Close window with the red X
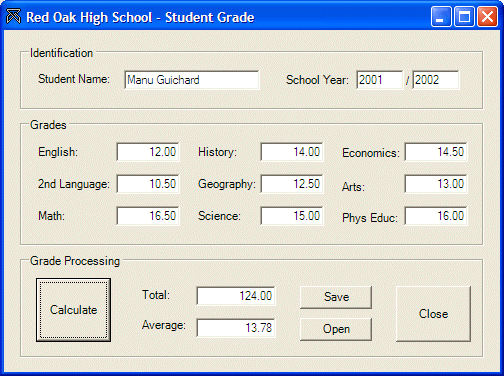The image size is (504, 376). pos(487,16)
